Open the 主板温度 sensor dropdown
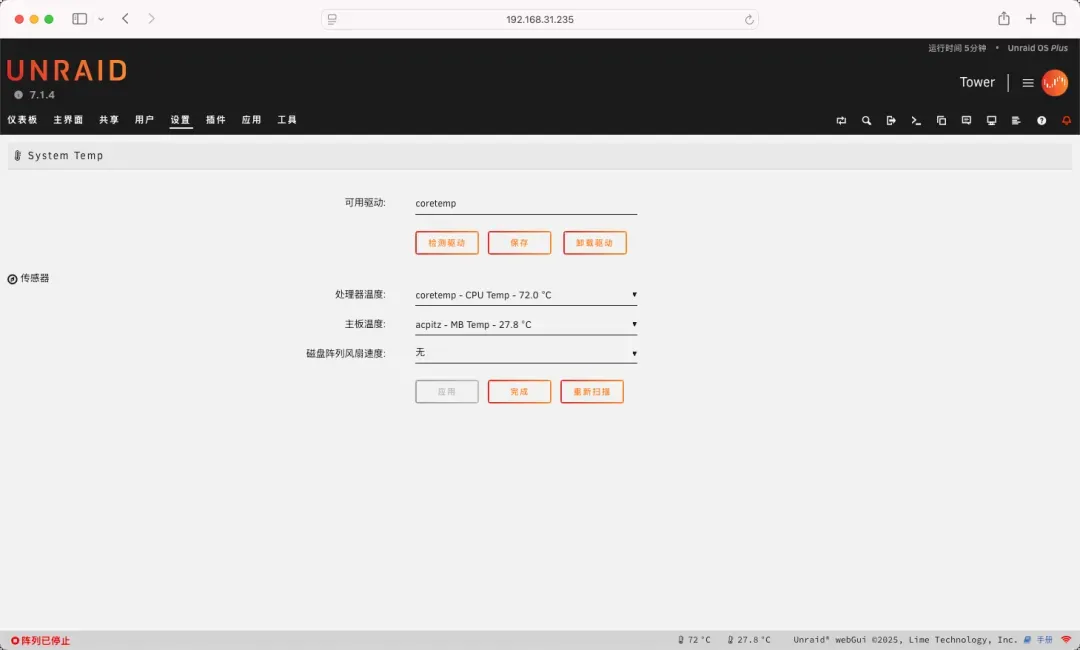 point(525,324)
